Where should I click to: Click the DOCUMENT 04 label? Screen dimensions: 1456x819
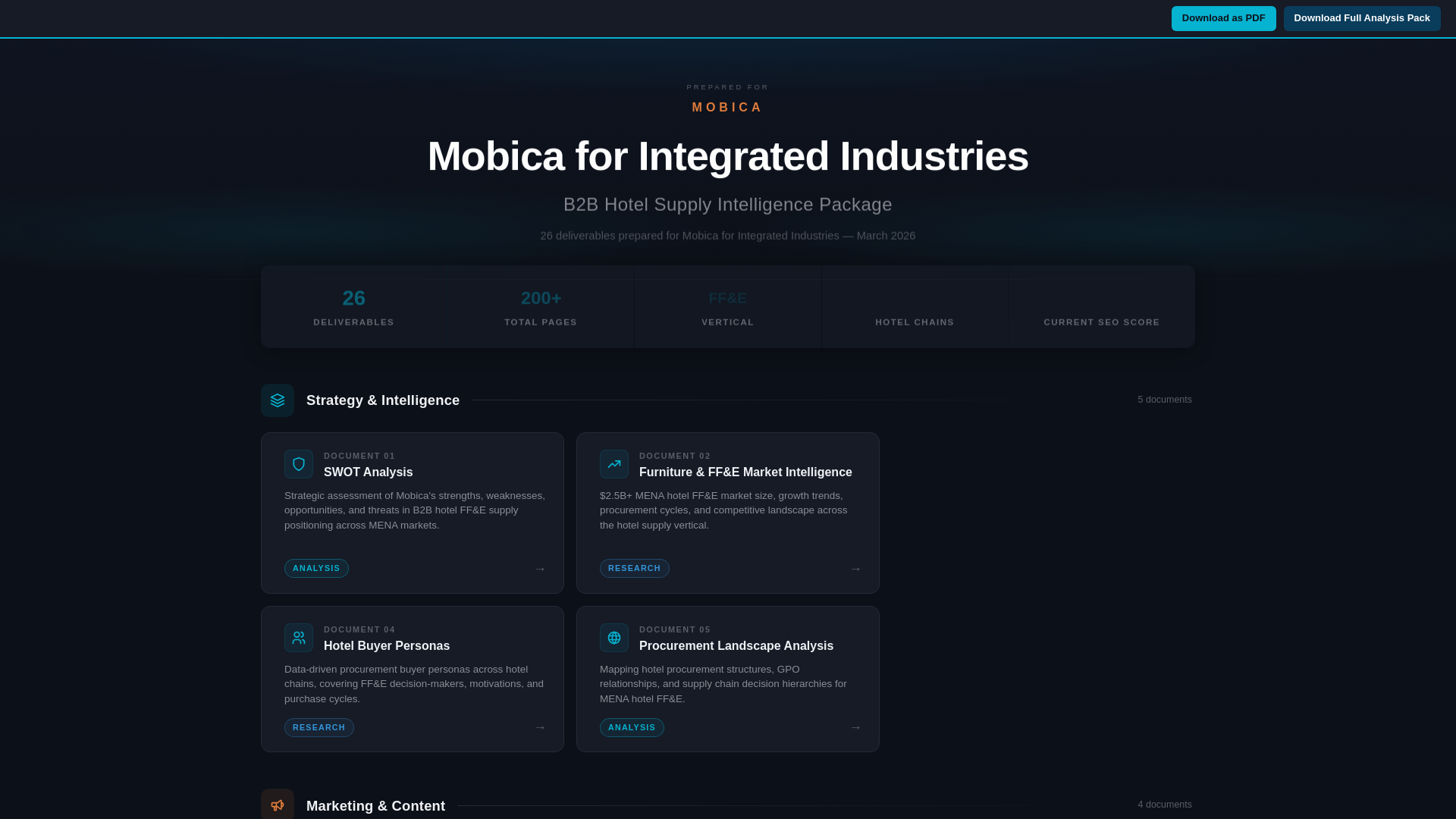coord(359,629)
